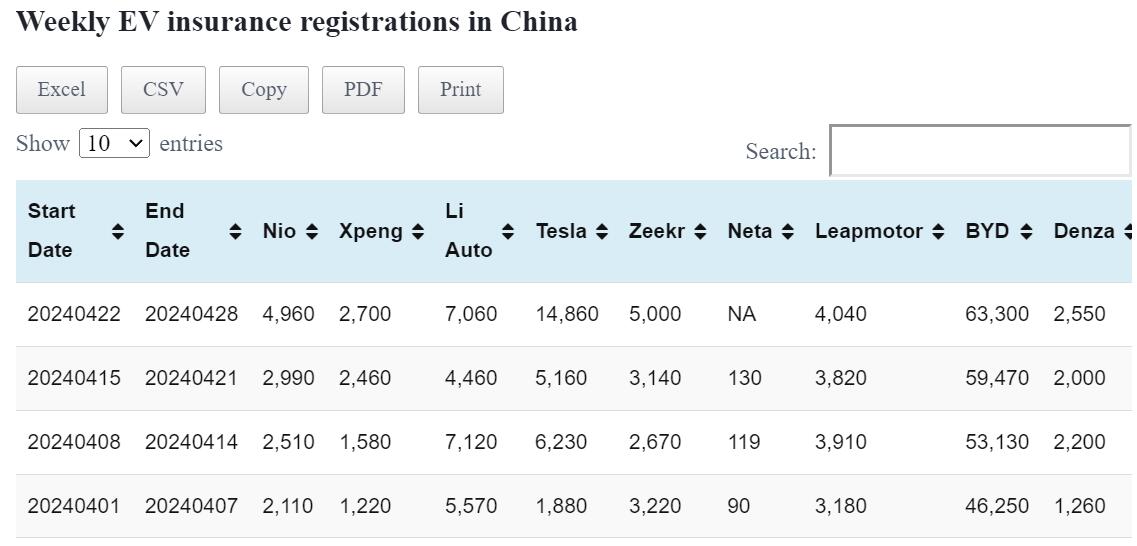1137x546 pixels.
Task: Click Tesla sort arrow icon
Action: point(602,231)
